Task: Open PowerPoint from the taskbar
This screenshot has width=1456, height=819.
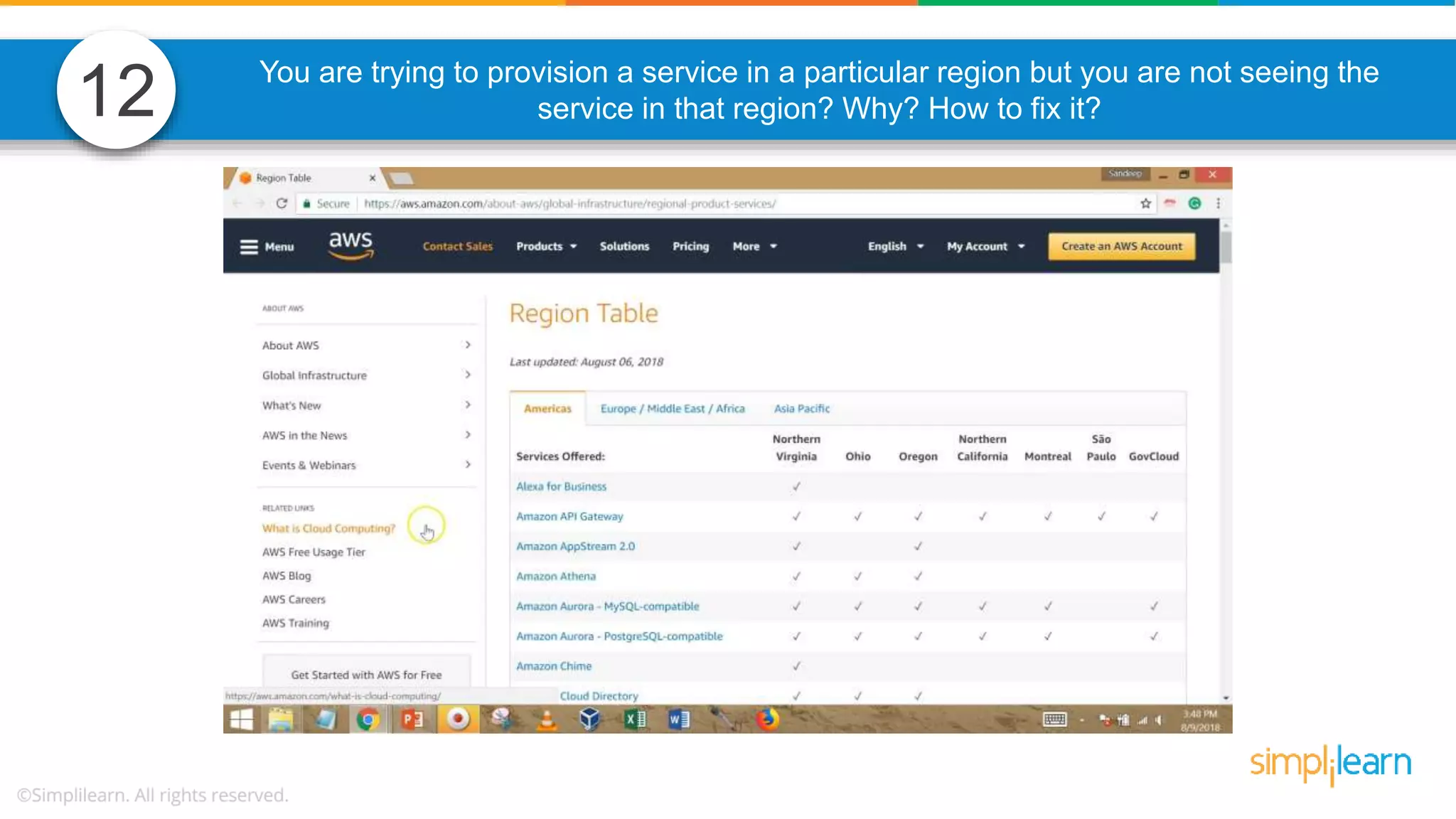Action: 413,719
